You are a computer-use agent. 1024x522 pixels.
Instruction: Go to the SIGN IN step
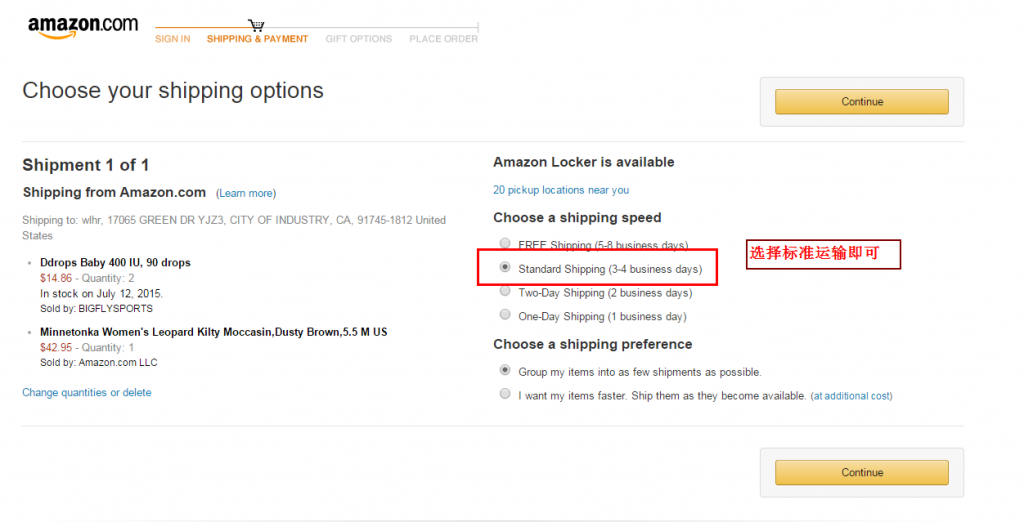pyautogui.click(x=172, y=39)
